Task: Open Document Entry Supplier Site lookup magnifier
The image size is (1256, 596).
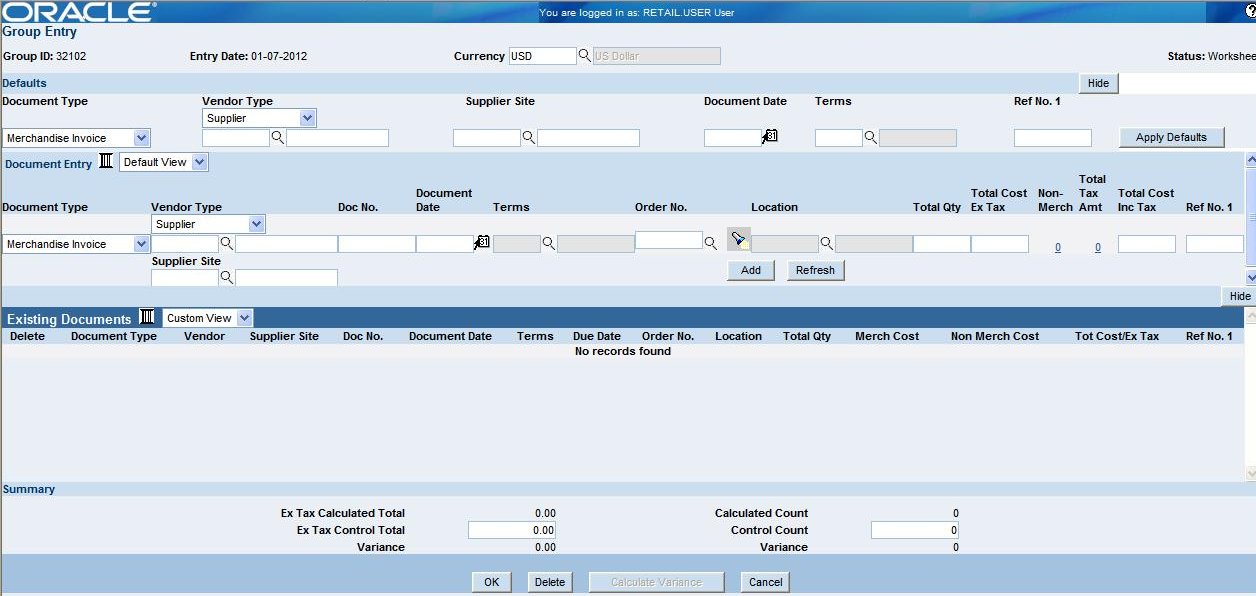Action: [x=227, y=278]
